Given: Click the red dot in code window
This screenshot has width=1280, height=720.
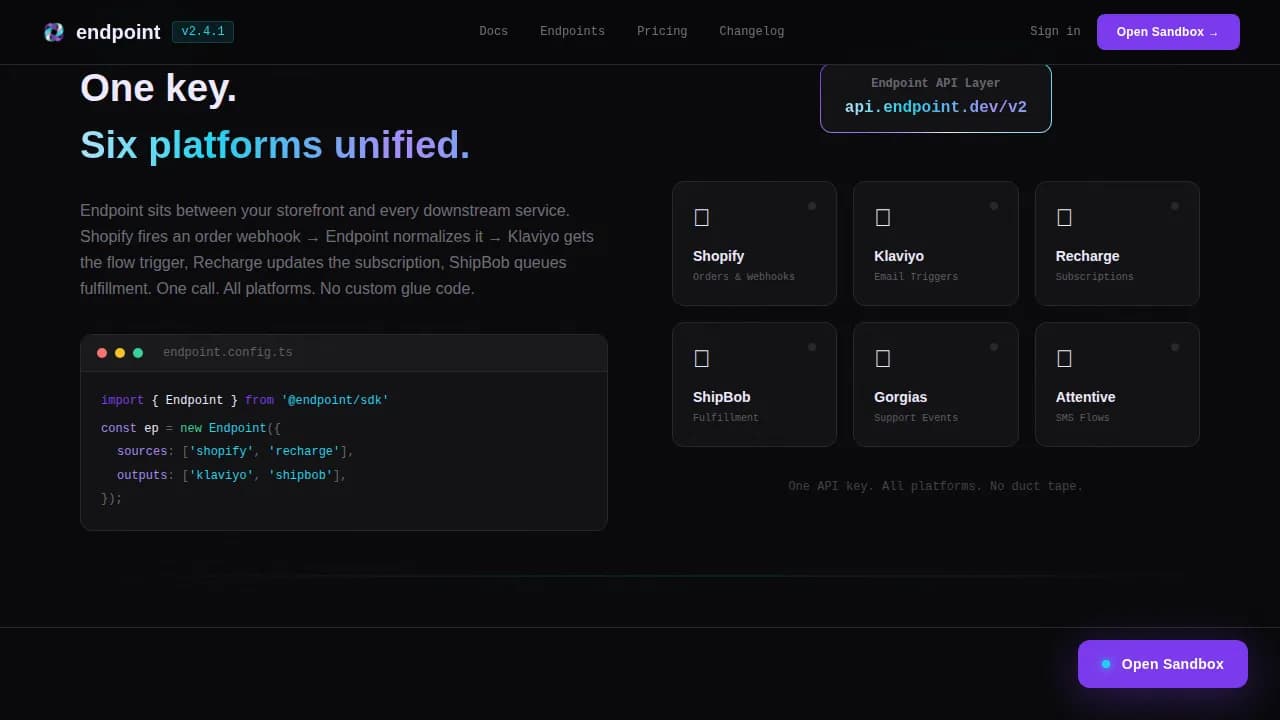Looking at the screenshot, I should tap(102, 353).
